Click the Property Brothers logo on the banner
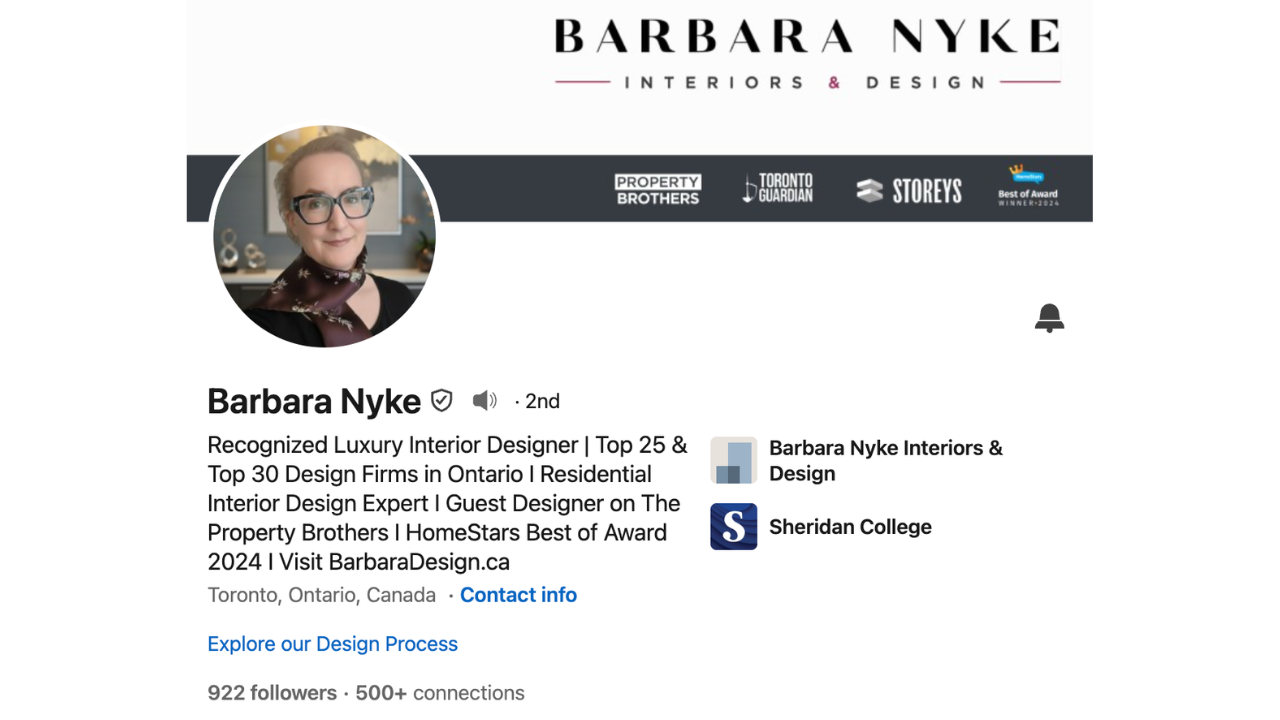The image size is (1280, 720). point(657,186)
